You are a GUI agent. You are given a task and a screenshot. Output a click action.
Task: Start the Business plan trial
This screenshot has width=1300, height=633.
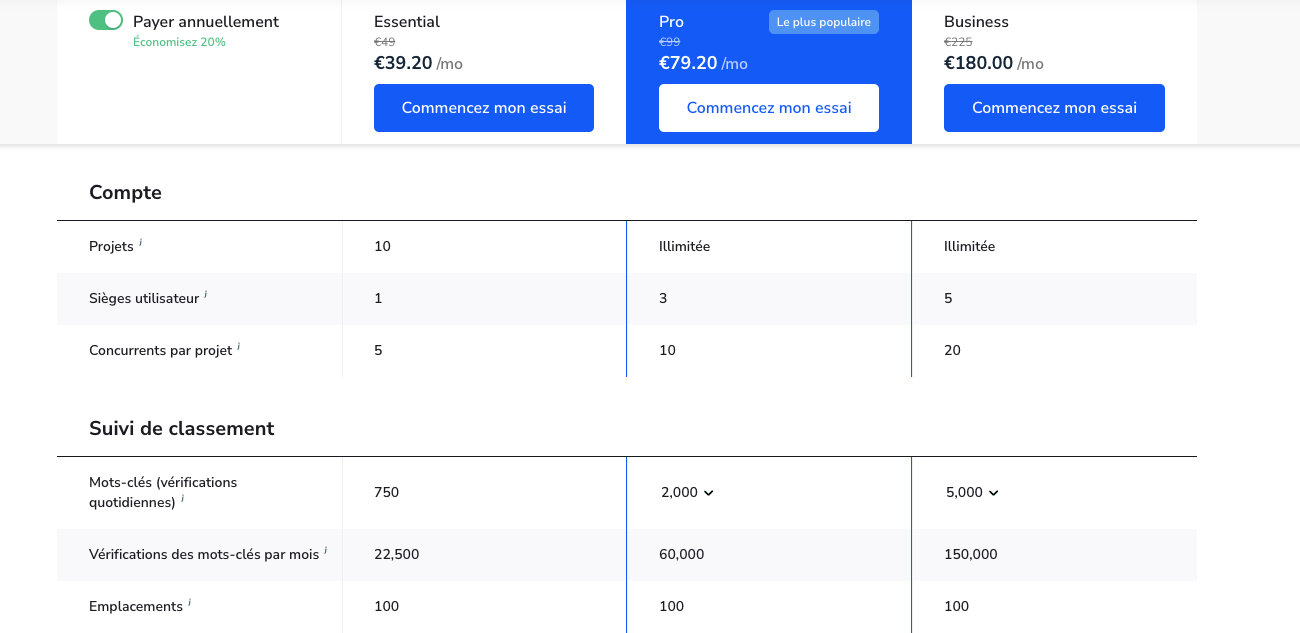pyautogui.click(x=1054, y=108)
